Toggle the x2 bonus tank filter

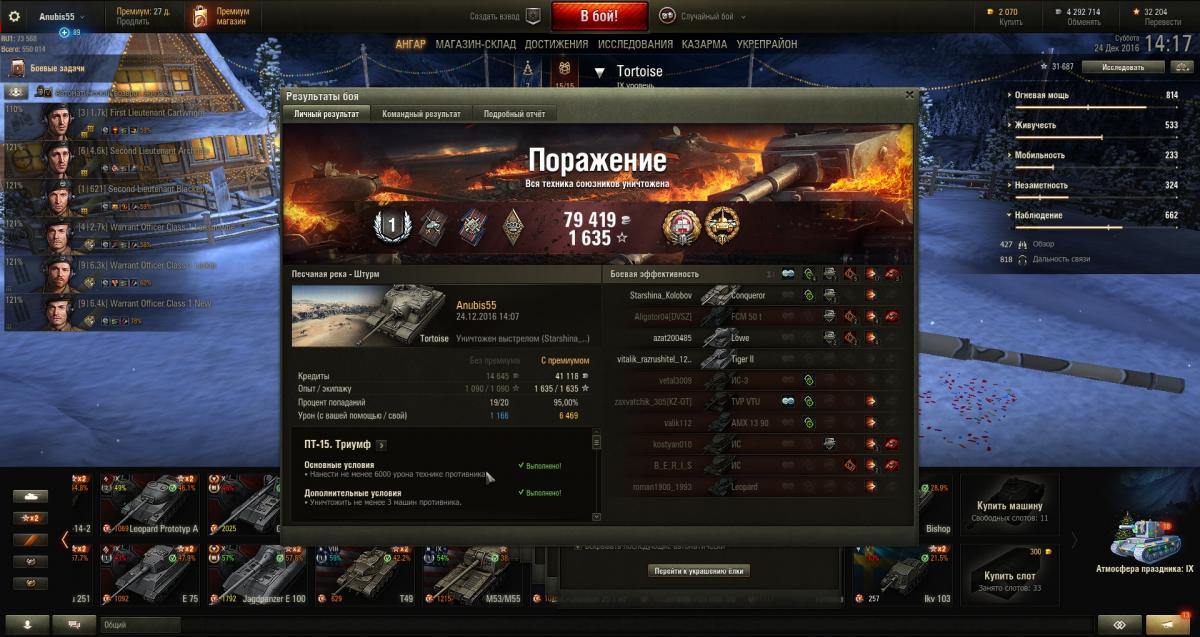[x=29, y=518]
